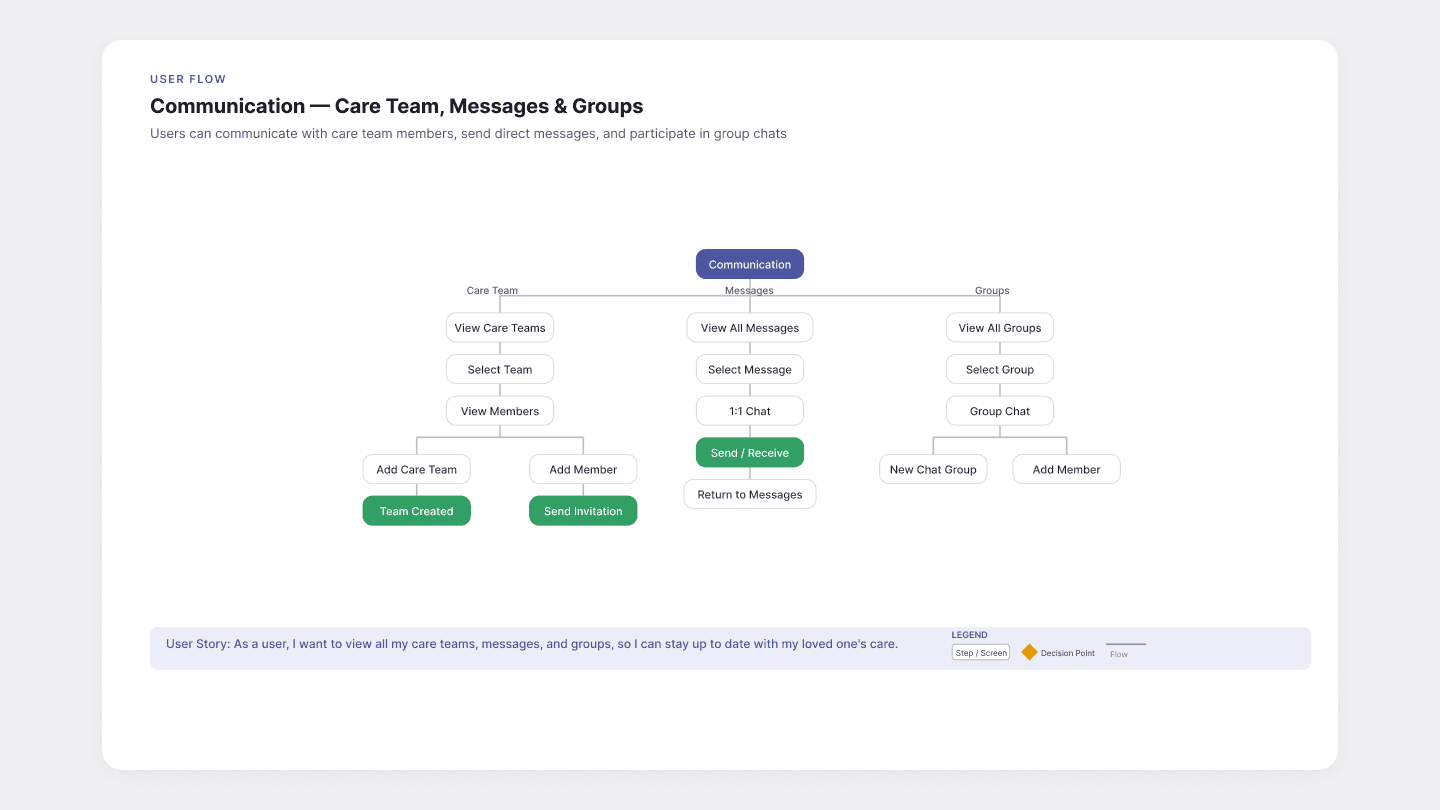Click the Care Team branch label
Image resolution: width=1440 pixels, height=810 pixels.
tap(492, 291)
